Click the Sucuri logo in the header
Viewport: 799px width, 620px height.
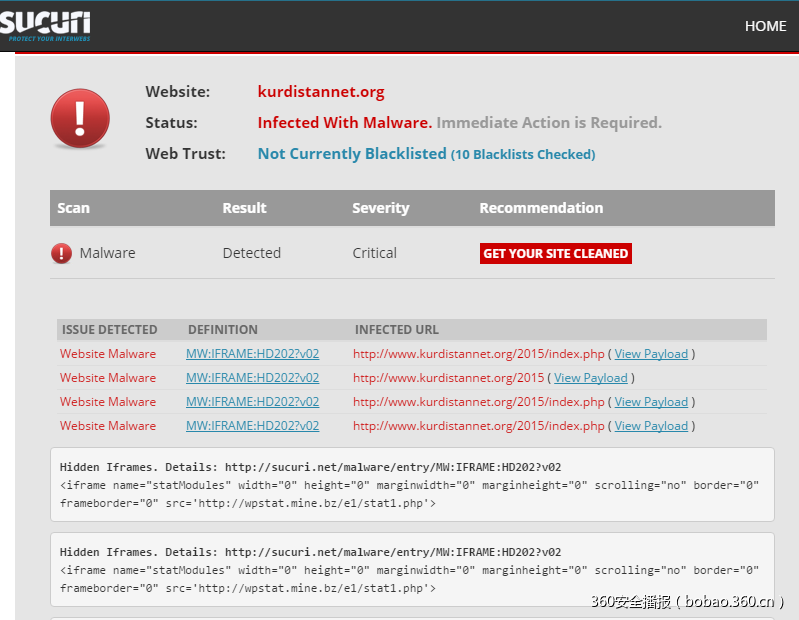[x=45, y=26]
